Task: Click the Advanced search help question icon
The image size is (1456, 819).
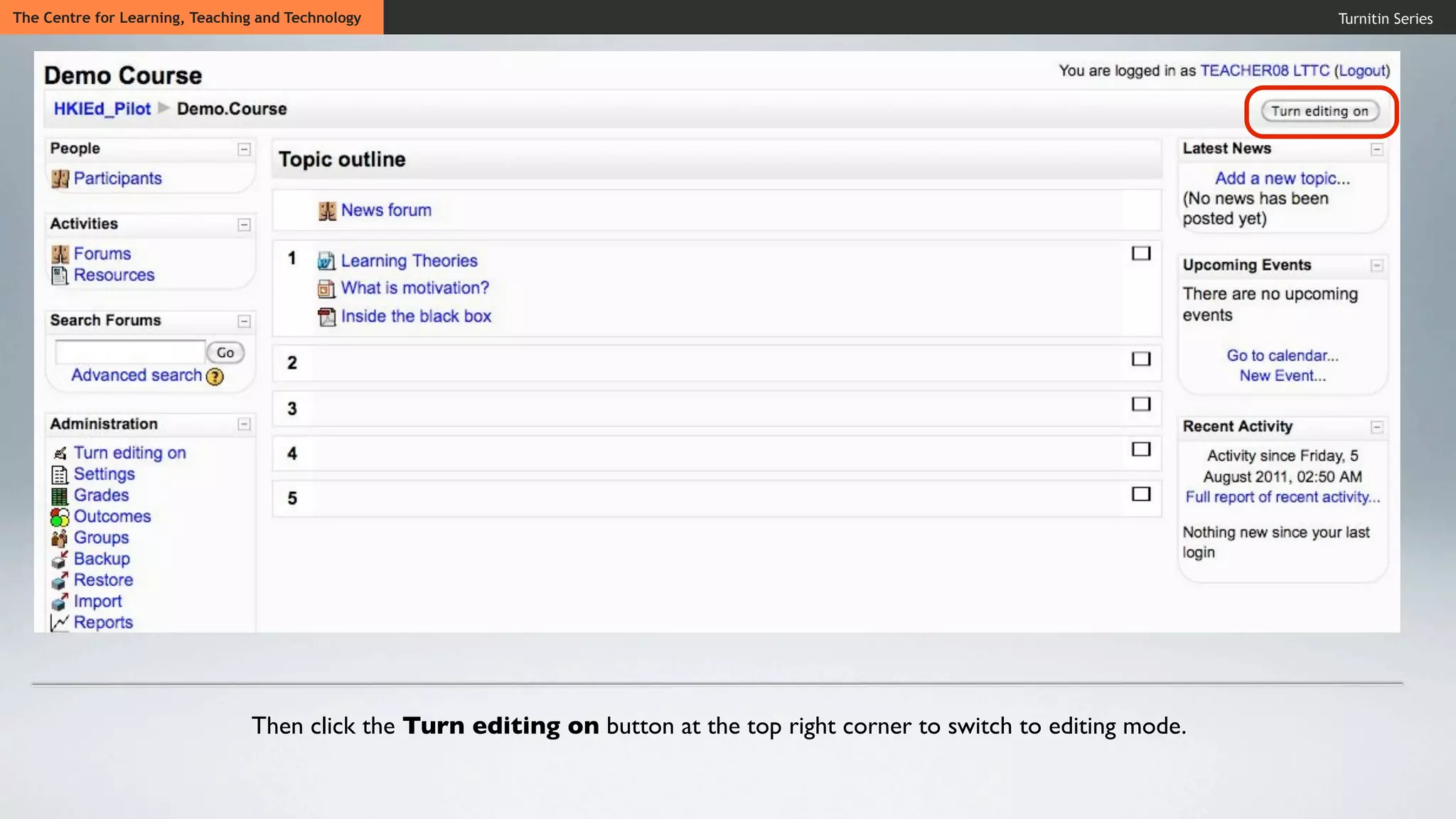Action: coord(215,377)
